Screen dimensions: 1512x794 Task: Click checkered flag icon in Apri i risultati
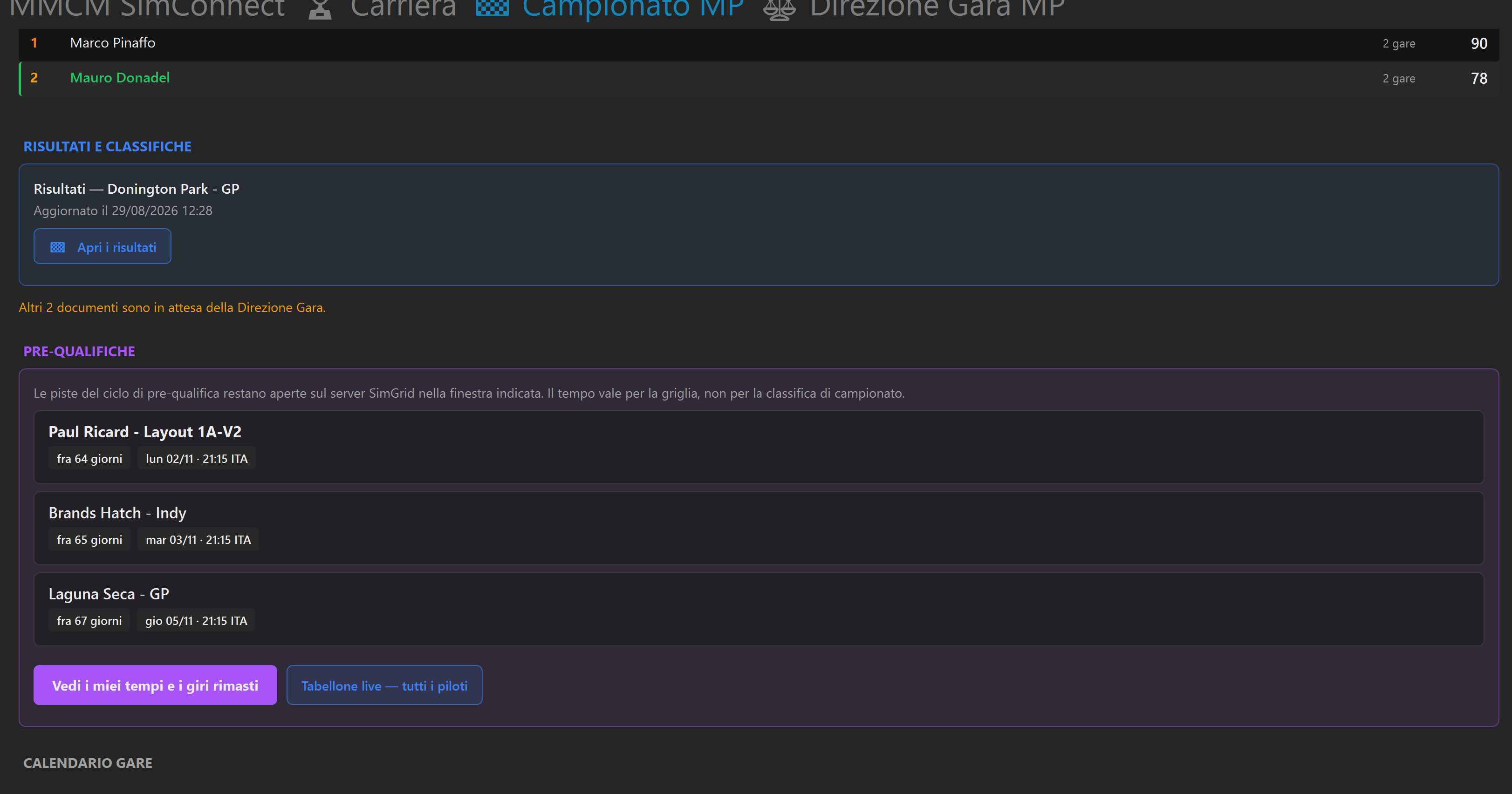57,247
